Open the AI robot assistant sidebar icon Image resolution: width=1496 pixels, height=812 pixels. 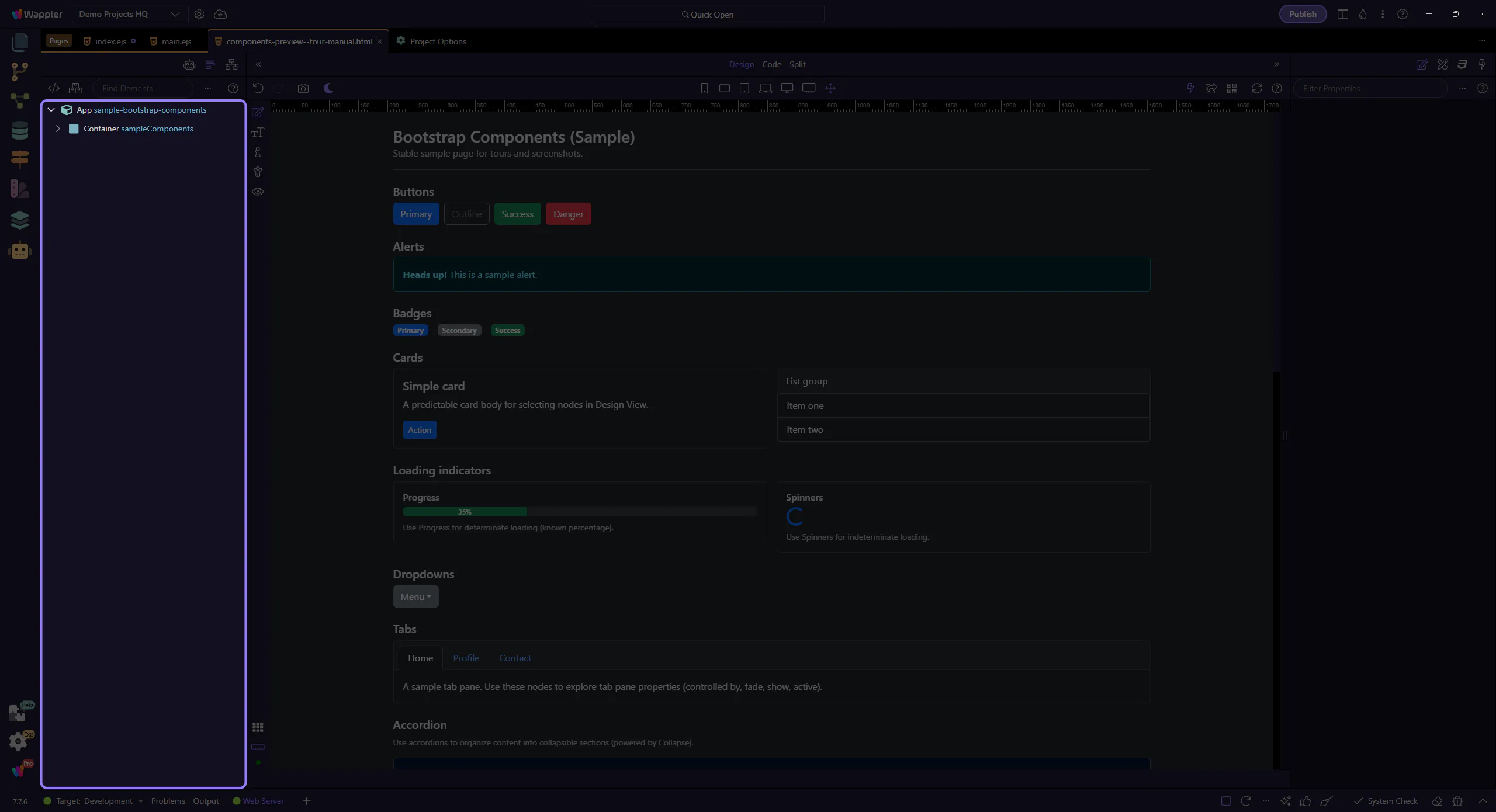(x=19, y=251)
